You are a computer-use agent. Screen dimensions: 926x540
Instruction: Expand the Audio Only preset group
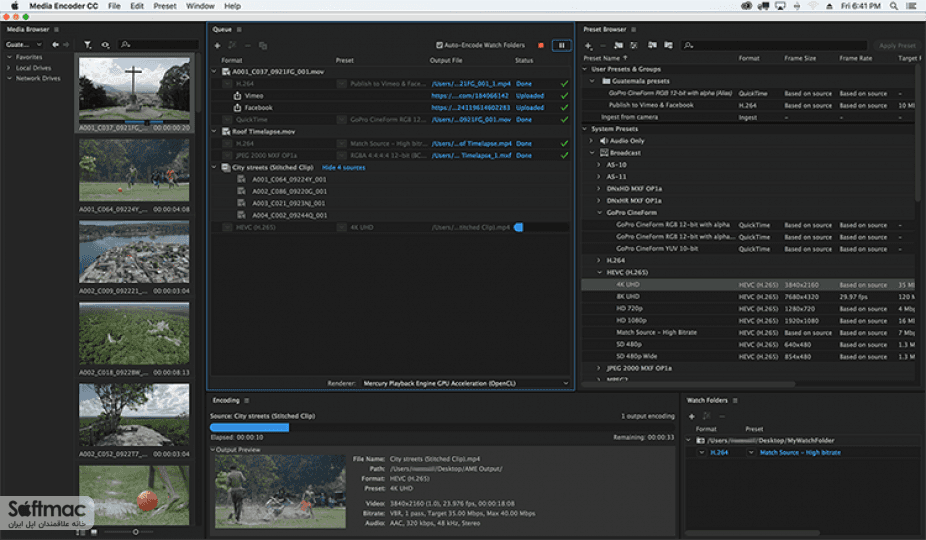pos(591,141)
